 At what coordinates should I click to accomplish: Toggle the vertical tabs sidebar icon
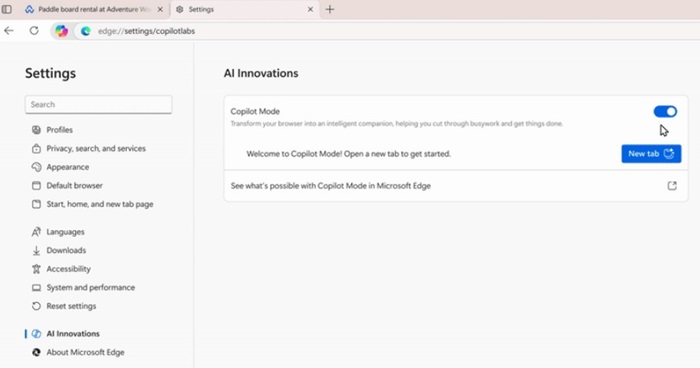point(7,9)
